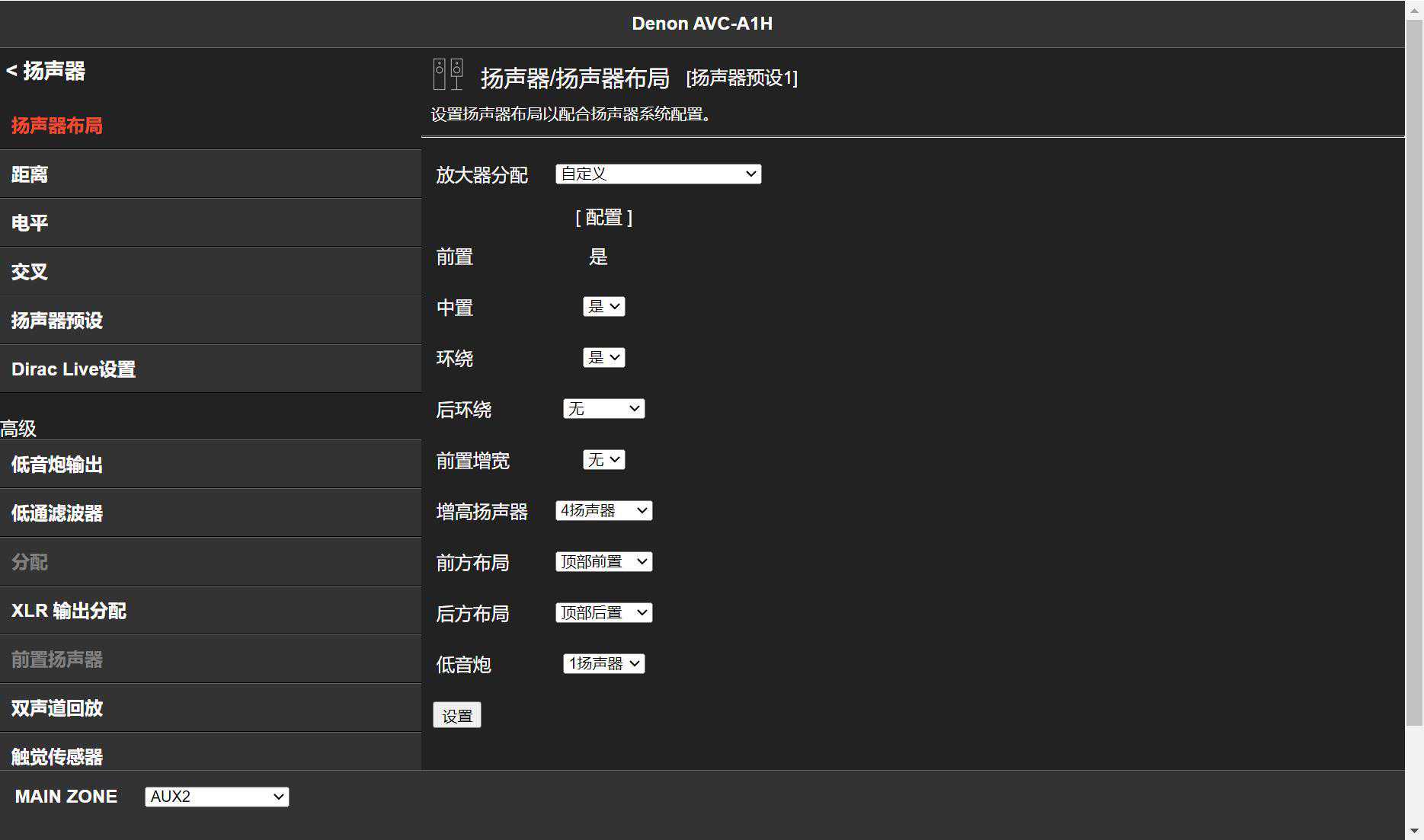Click the speaker layout icon in header
1424x840 pixels.
click(448, 75)
